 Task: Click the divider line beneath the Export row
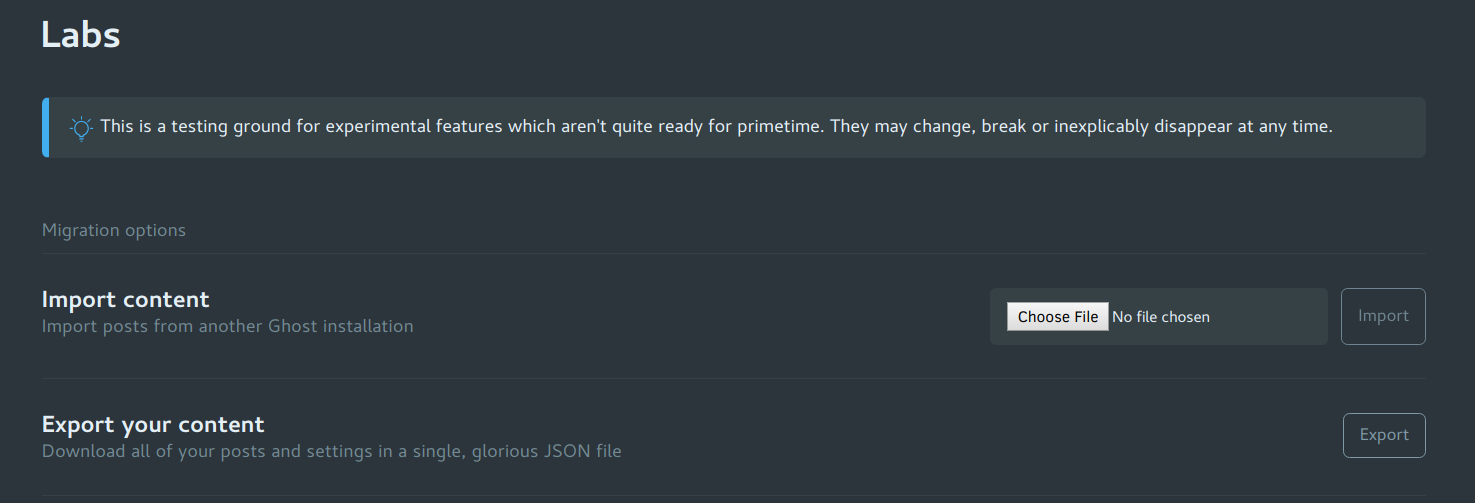pyautogui.click(x=734, y=495)
